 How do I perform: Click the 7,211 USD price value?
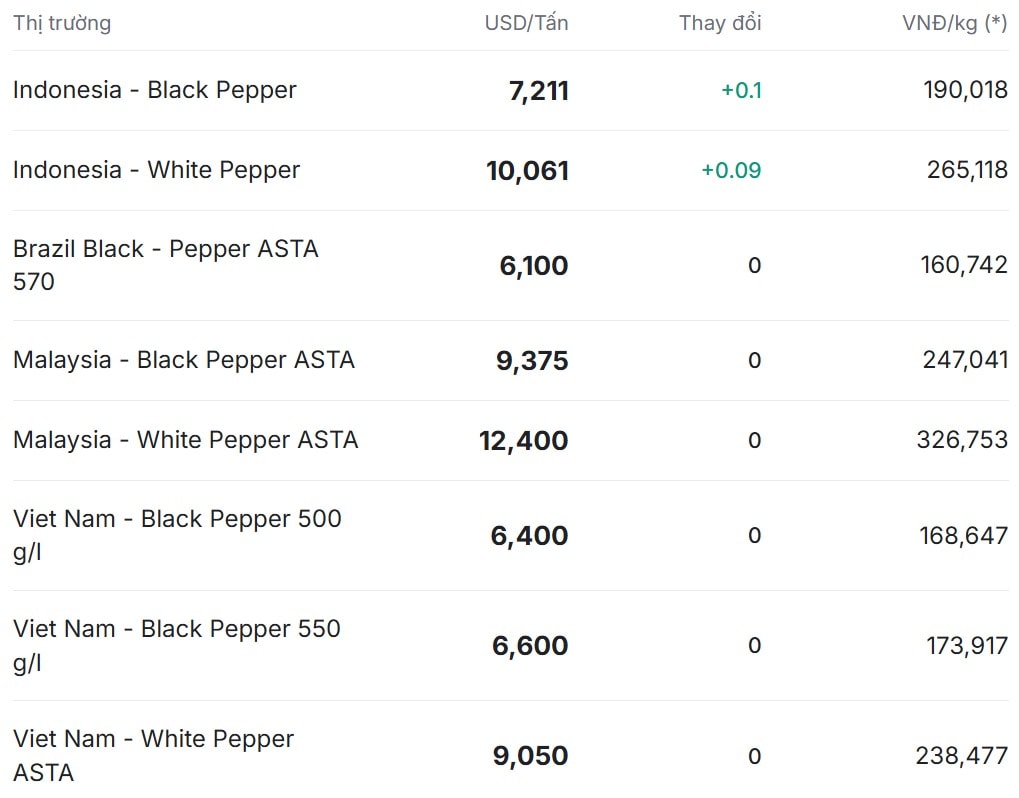538,91
